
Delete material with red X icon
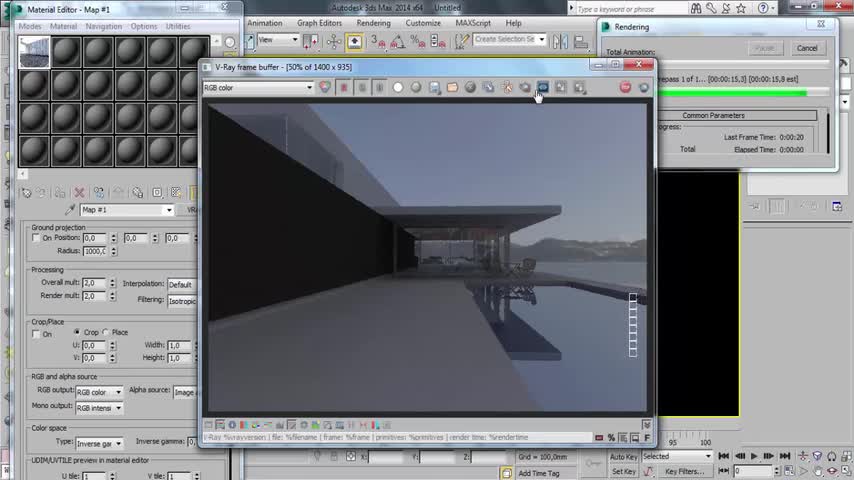[x=79, y=192]
